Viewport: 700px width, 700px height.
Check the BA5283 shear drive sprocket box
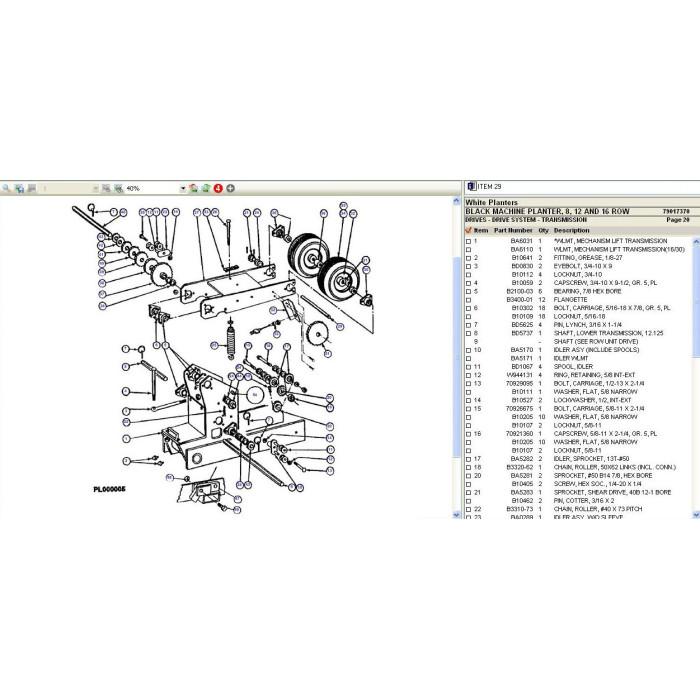point(468,492)
